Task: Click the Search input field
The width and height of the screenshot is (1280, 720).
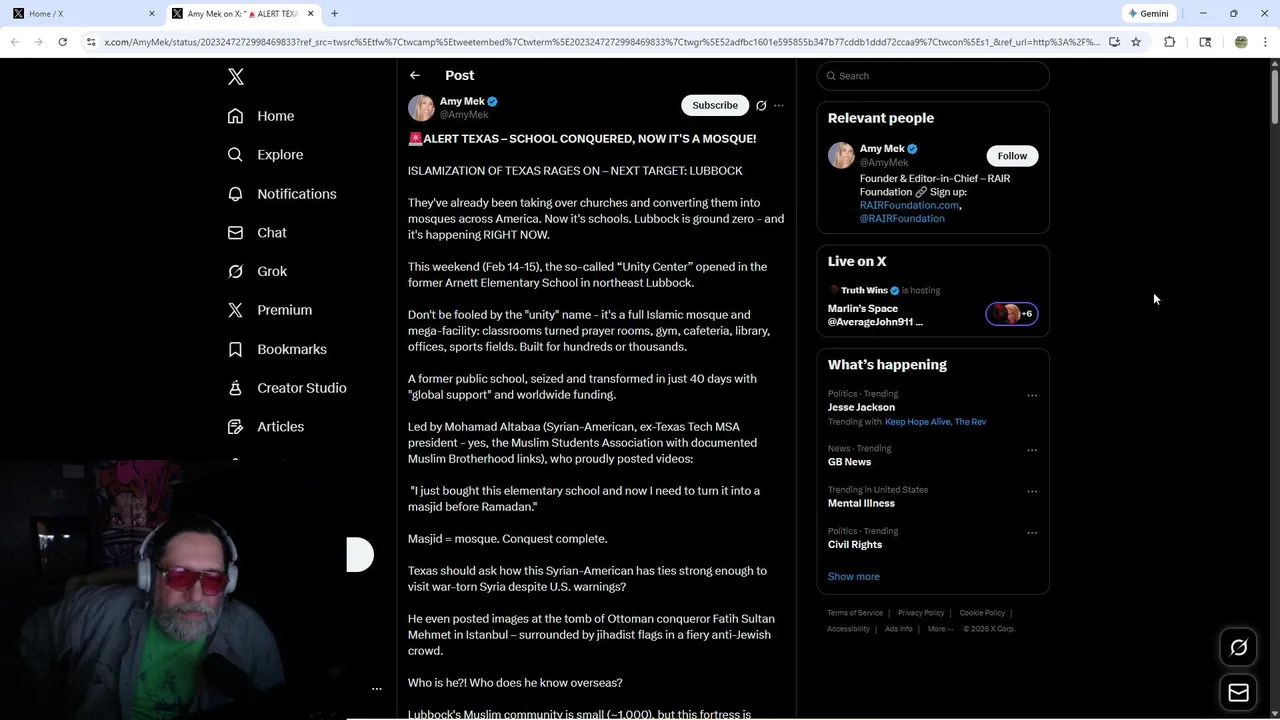Action: [933, 76]
